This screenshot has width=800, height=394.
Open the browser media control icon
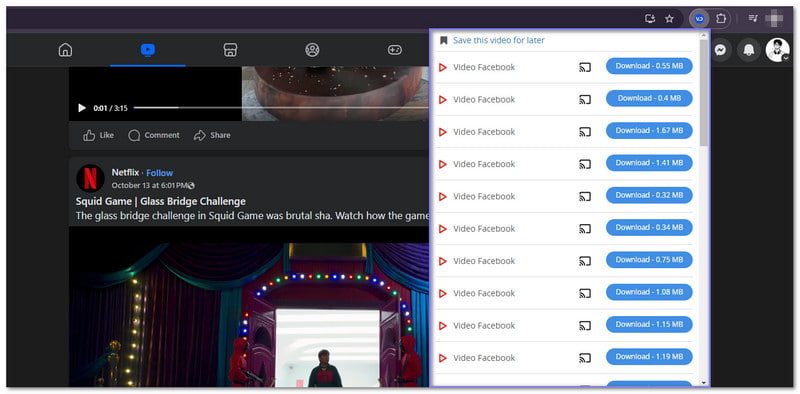(753, 19)
